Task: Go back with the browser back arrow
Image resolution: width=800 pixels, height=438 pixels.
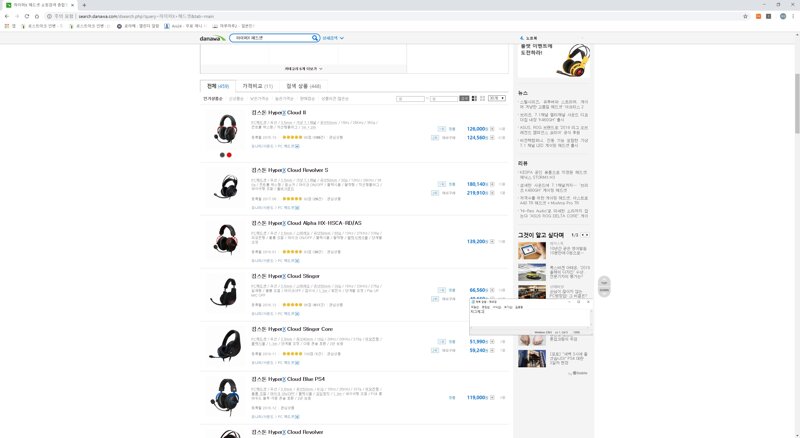Action: pos(7,16)
